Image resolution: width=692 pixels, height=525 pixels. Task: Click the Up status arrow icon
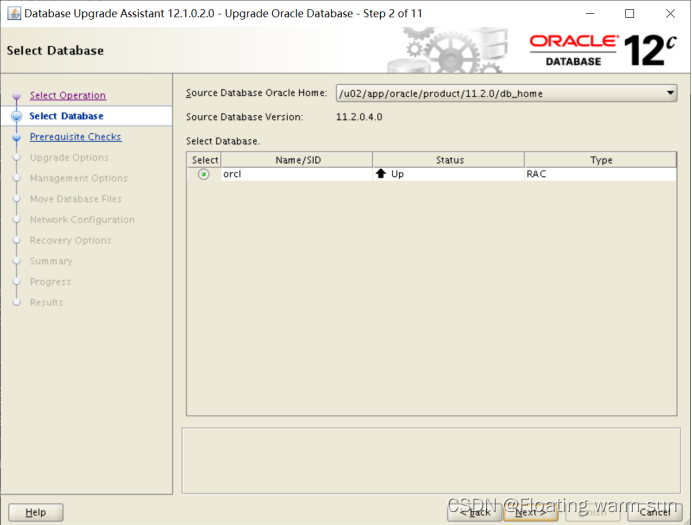point(381,174)
